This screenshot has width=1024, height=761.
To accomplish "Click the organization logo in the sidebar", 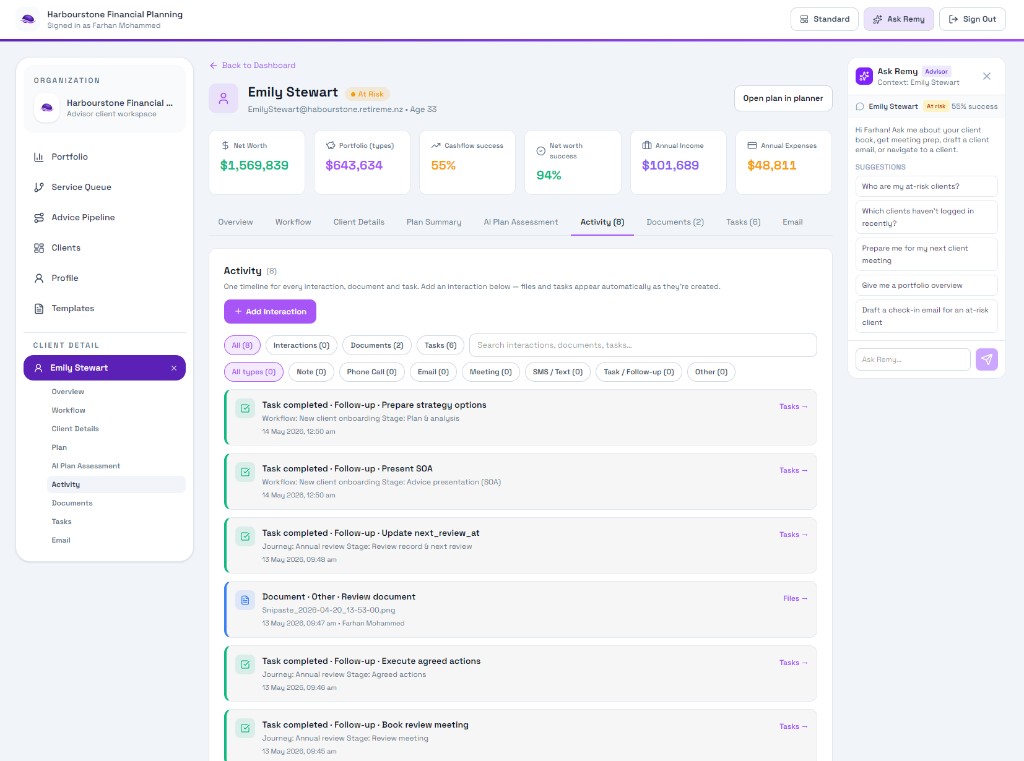I will [47, 108].
